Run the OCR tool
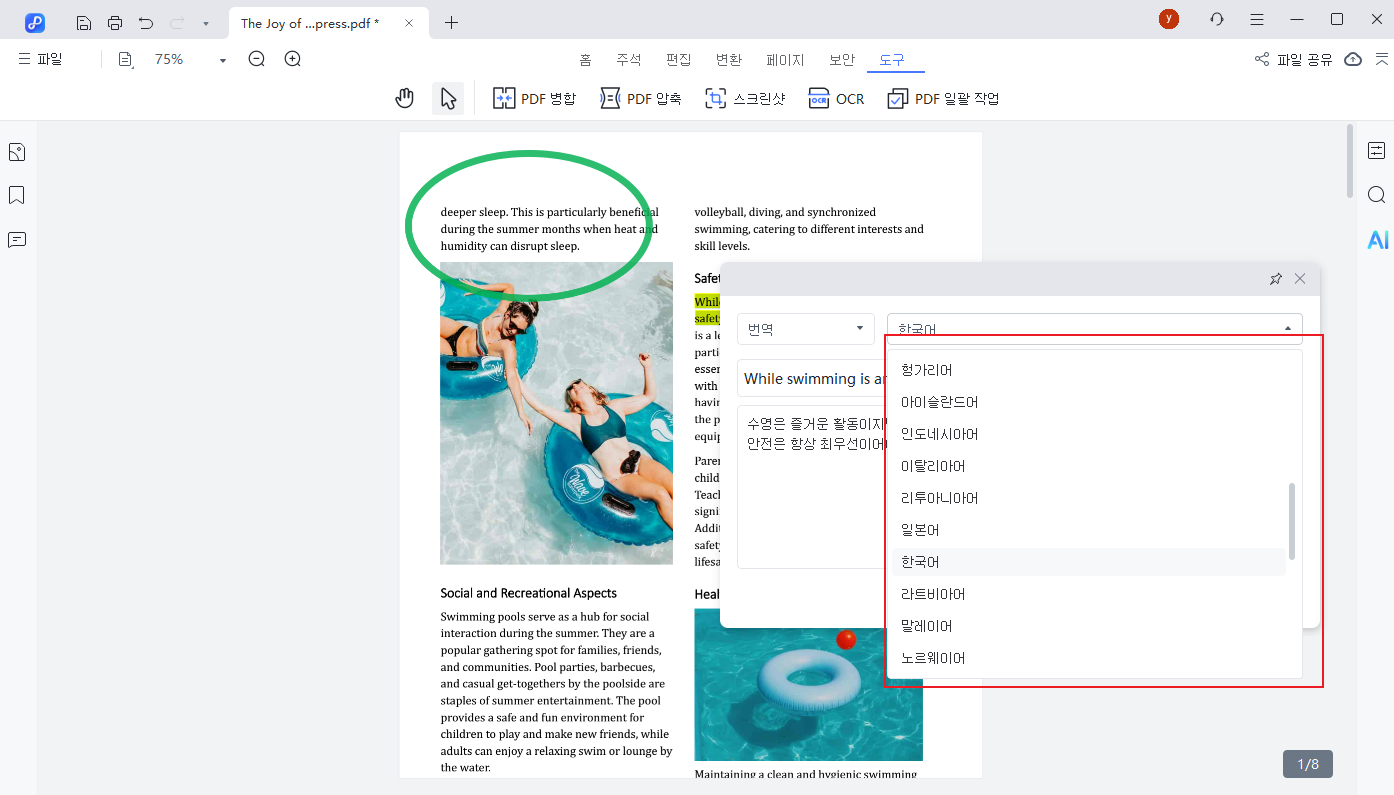This screenshot has height=795, width=1394. coord(837,98)
